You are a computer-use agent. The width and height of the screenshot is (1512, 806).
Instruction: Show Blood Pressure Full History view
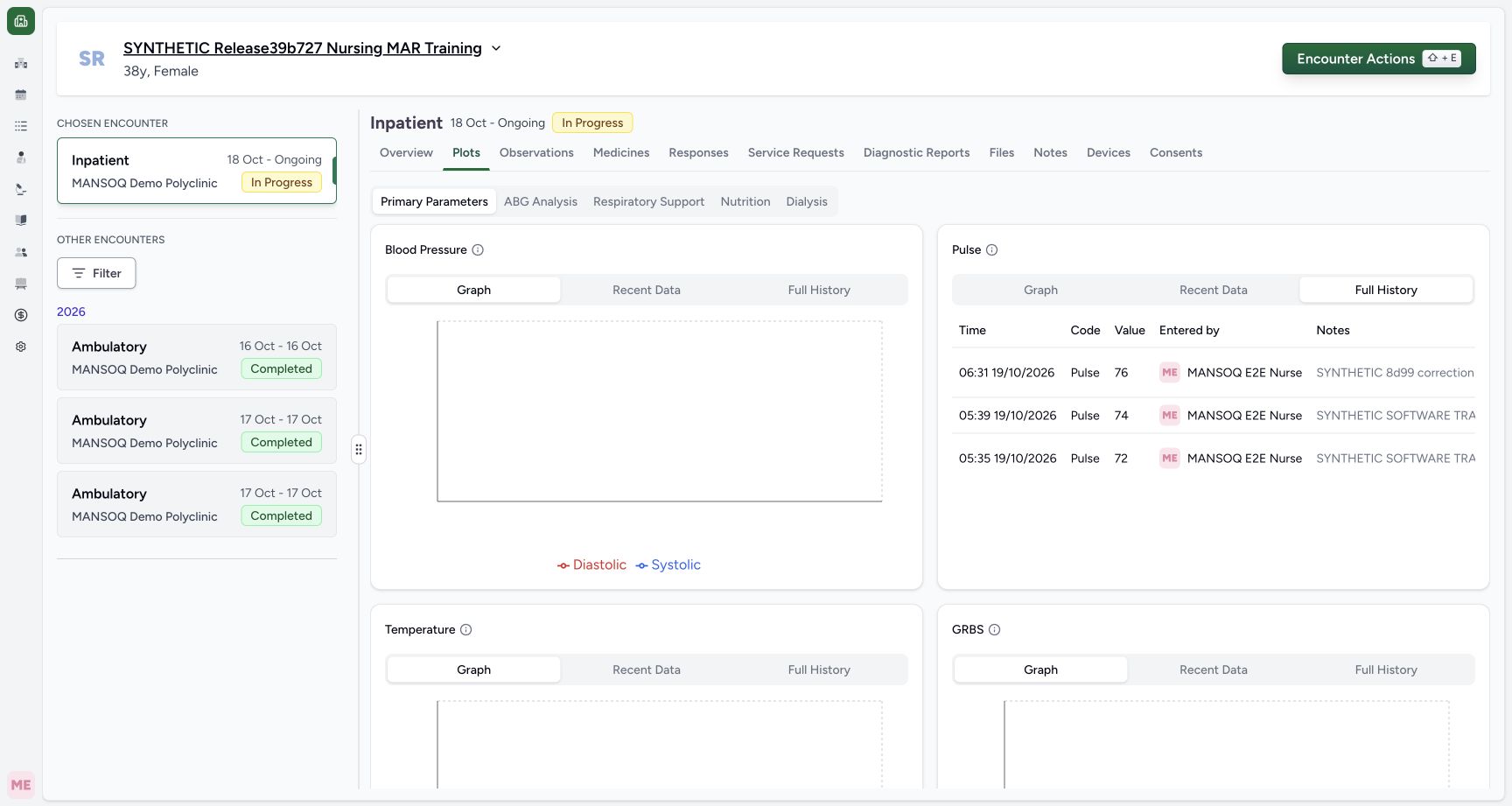pos(819,290)
